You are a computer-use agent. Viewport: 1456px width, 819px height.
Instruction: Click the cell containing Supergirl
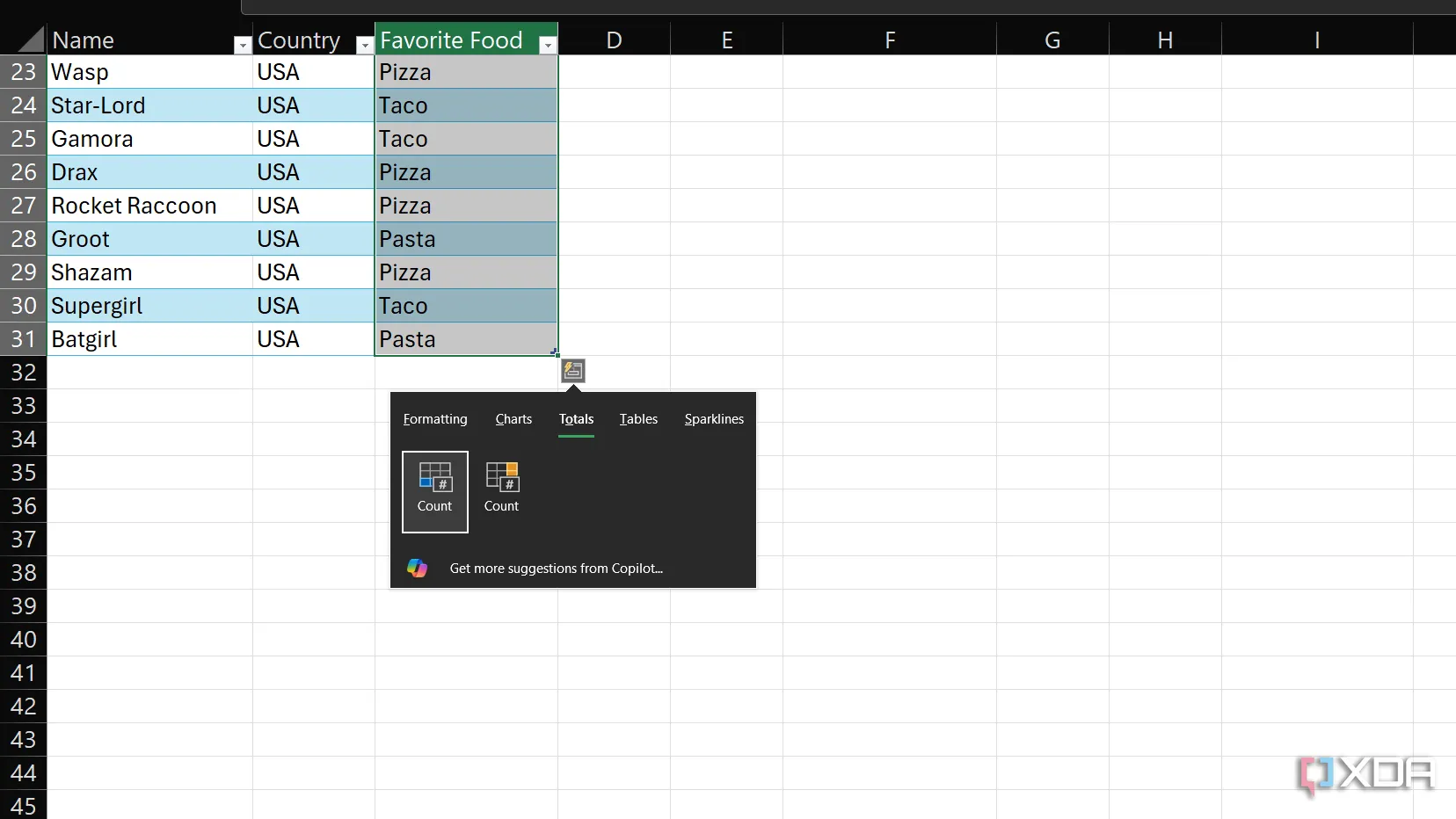point(149,306)
